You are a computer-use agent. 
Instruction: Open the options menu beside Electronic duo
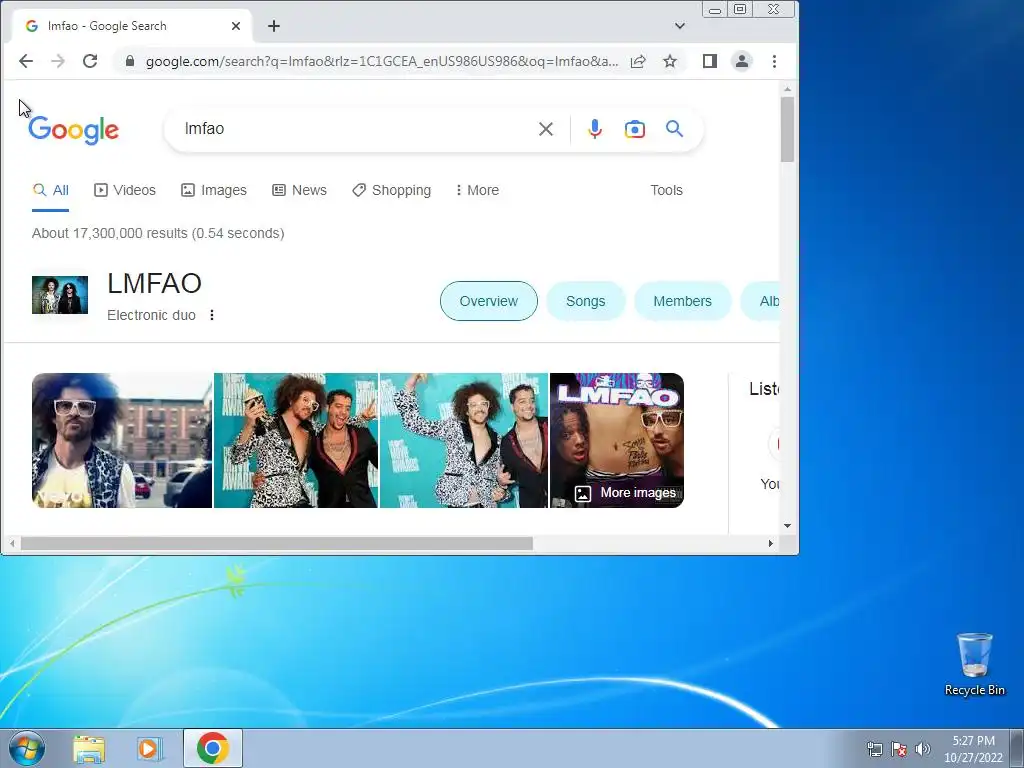pos(212,315)
